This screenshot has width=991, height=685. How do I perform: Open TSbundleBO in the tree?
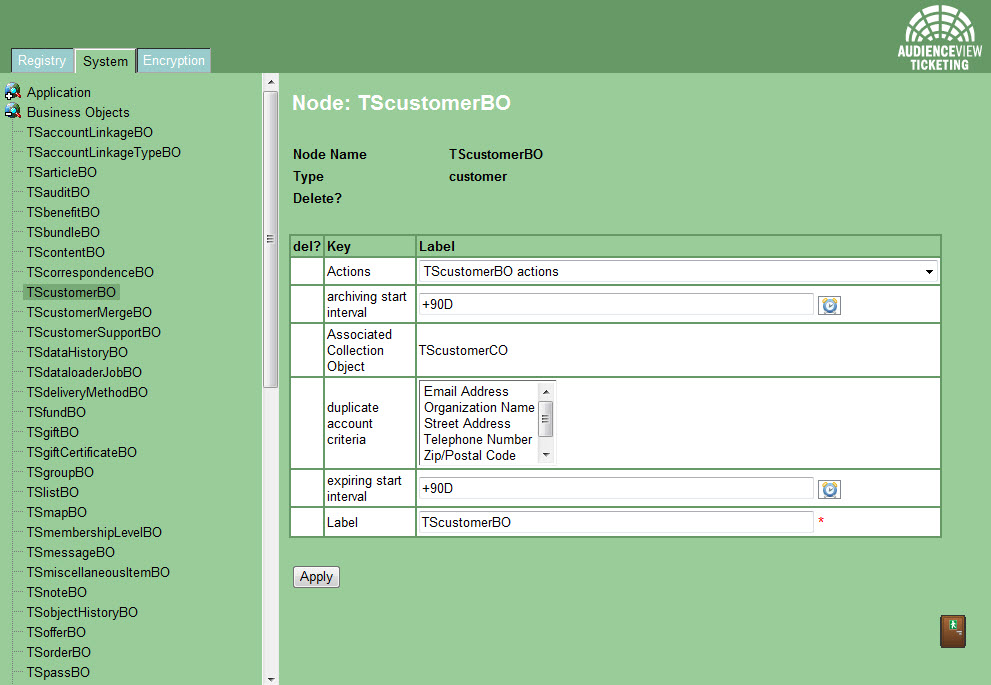pos(63,233)
